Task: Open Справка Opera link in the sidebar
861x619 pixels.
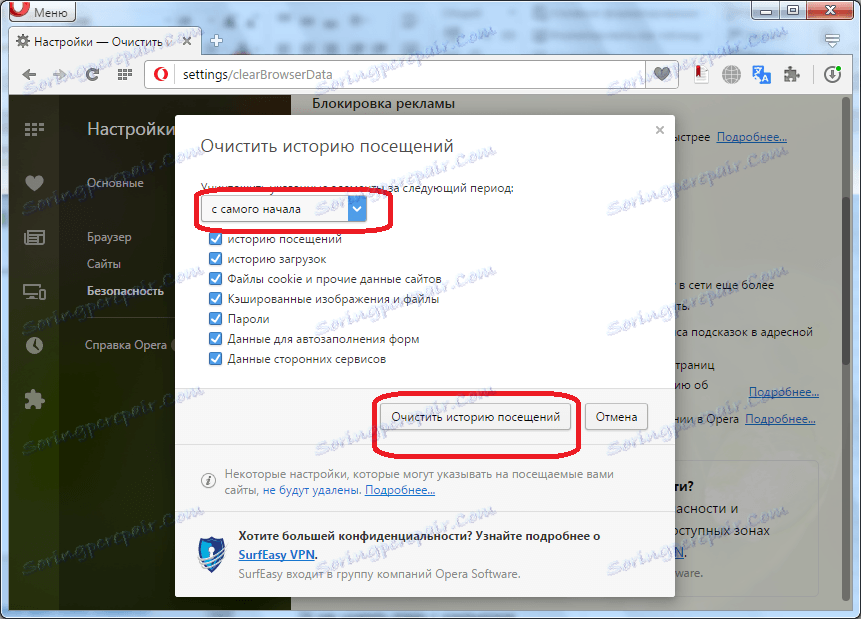Action: pyautogui.click(x=126, y=345)
